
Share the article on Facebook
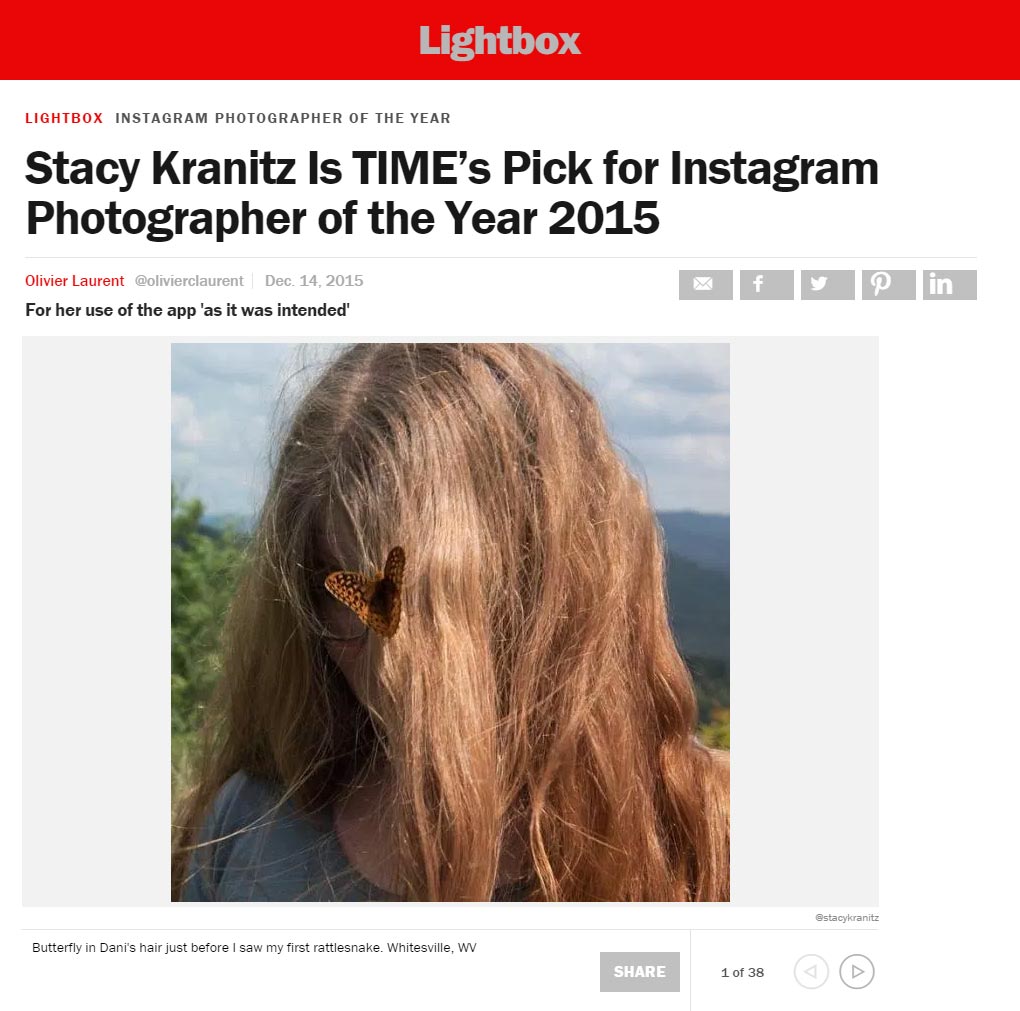[766, 284]
